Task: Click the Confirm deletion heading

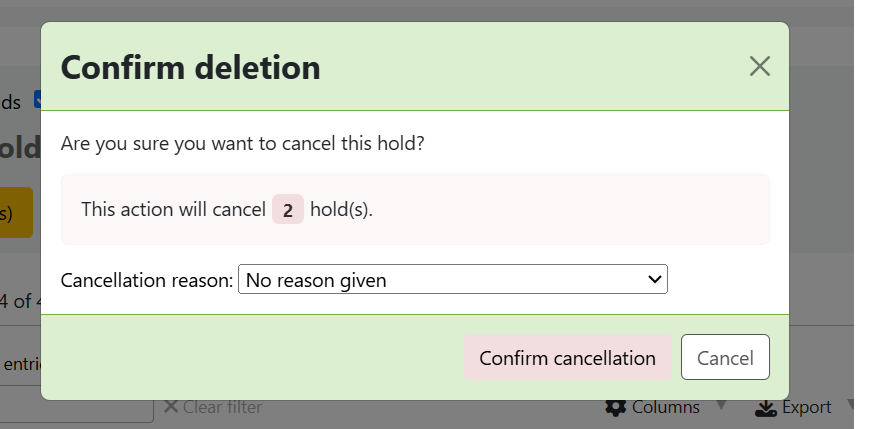Action: pyautogui.click(x=191, y=67)
